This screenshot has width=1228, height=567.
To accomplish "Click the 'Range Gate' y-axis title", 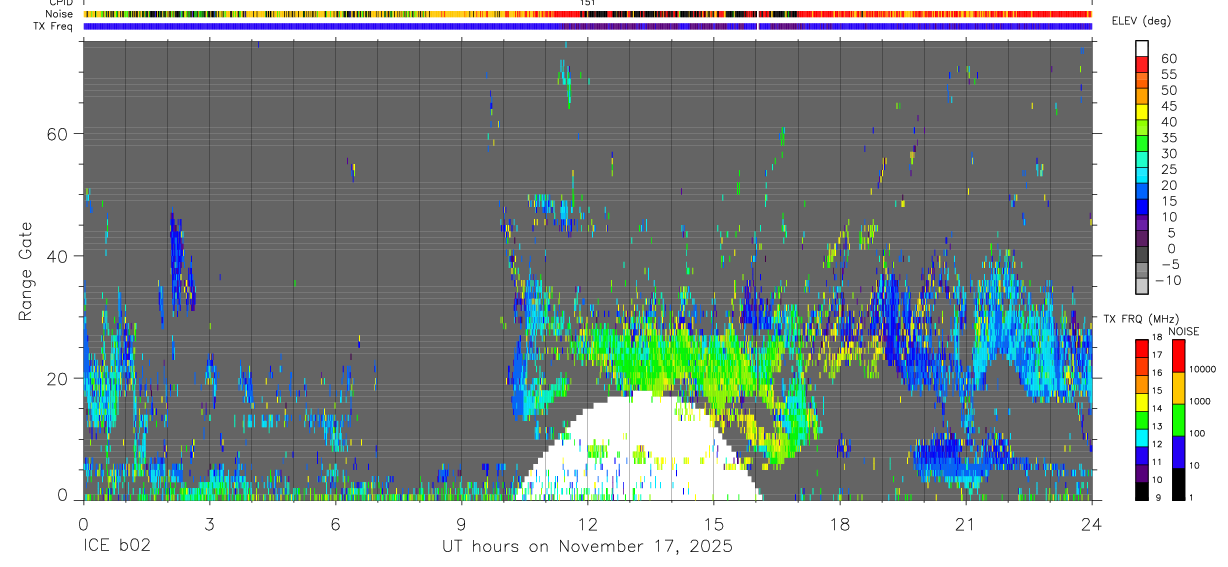I will tap(27, 272).
